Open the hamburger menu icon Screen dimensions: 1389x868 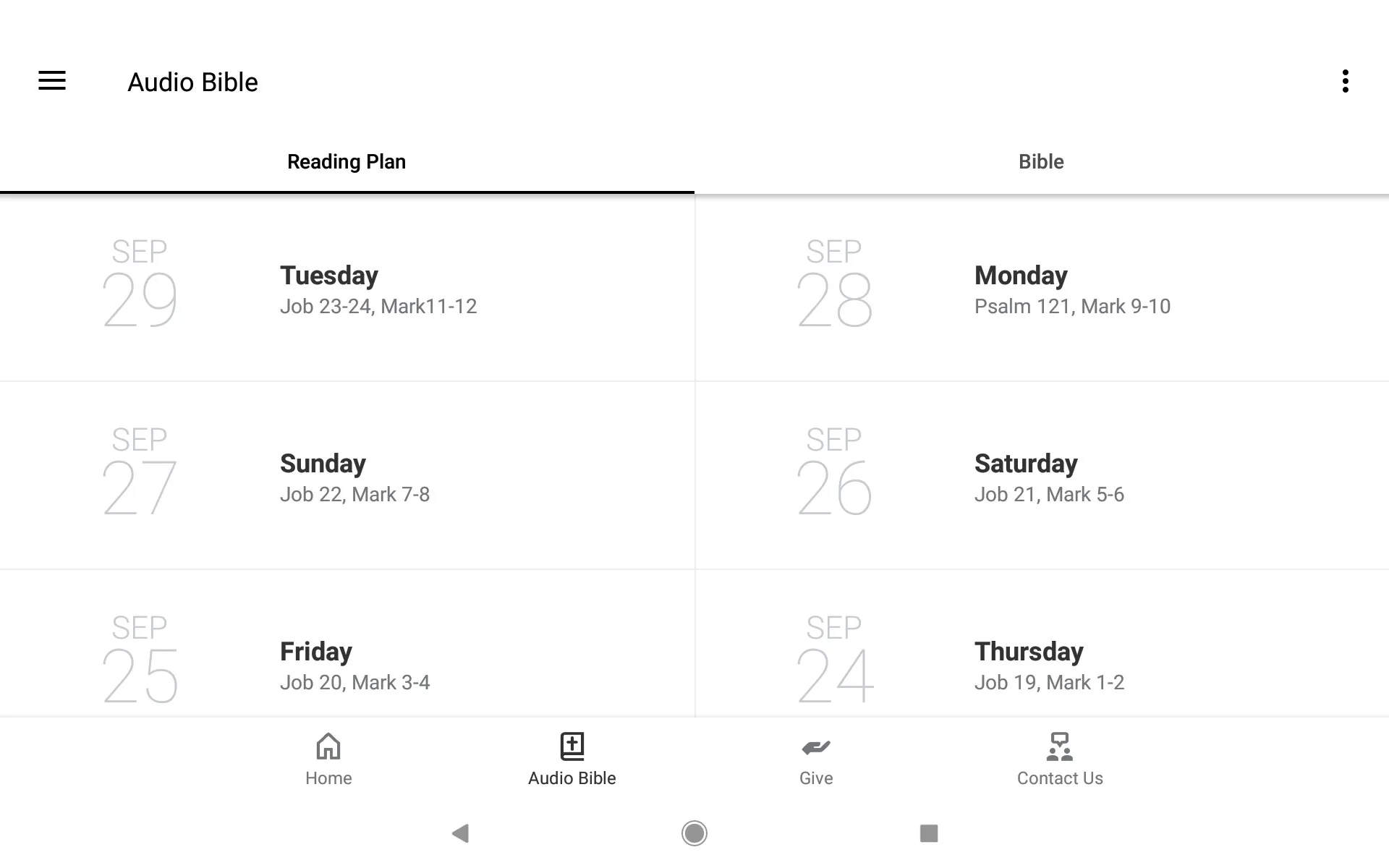pos(52,81)
